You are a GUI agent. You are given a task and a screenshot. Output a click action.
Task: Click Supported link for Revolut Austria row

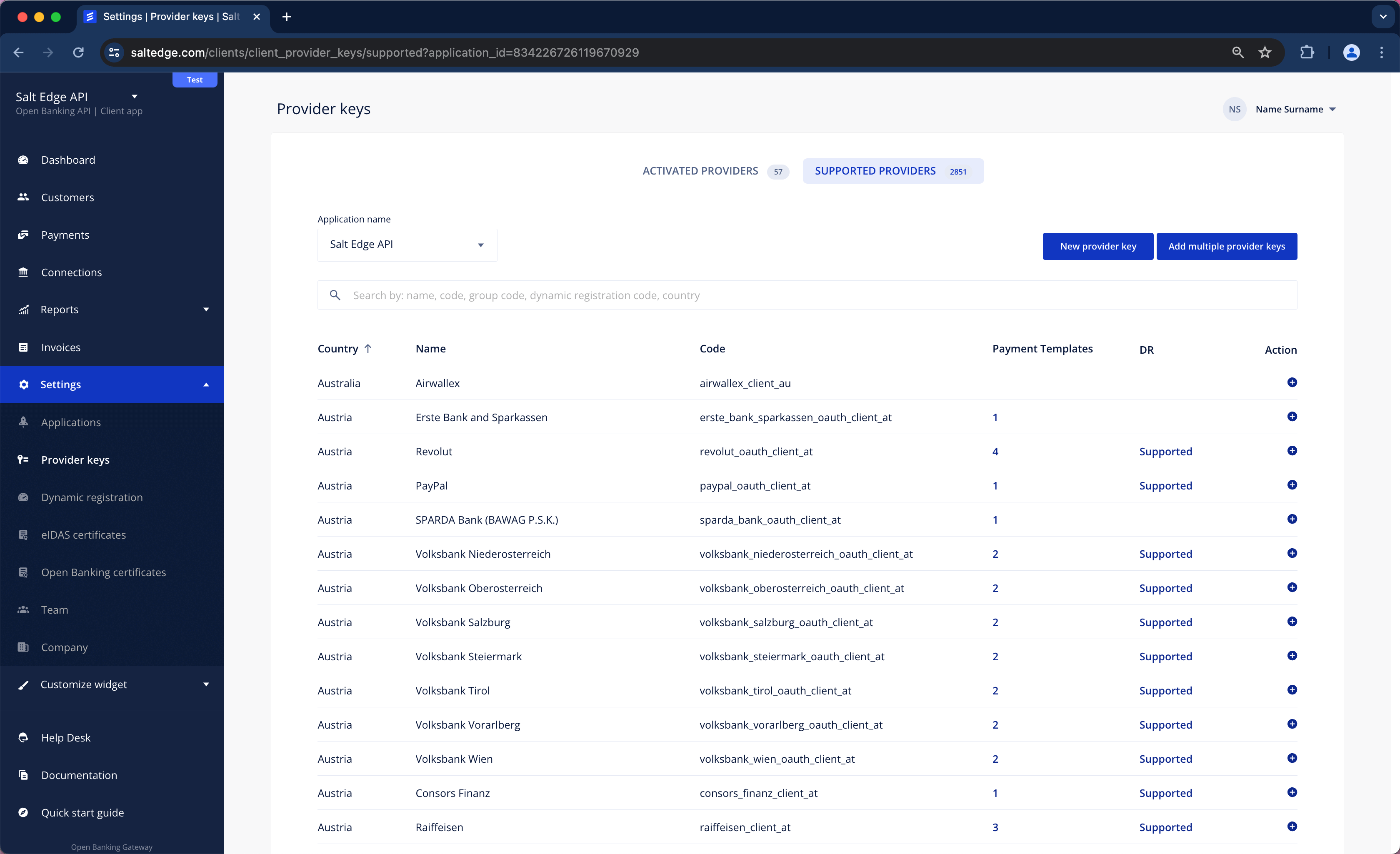(1166, 451)
